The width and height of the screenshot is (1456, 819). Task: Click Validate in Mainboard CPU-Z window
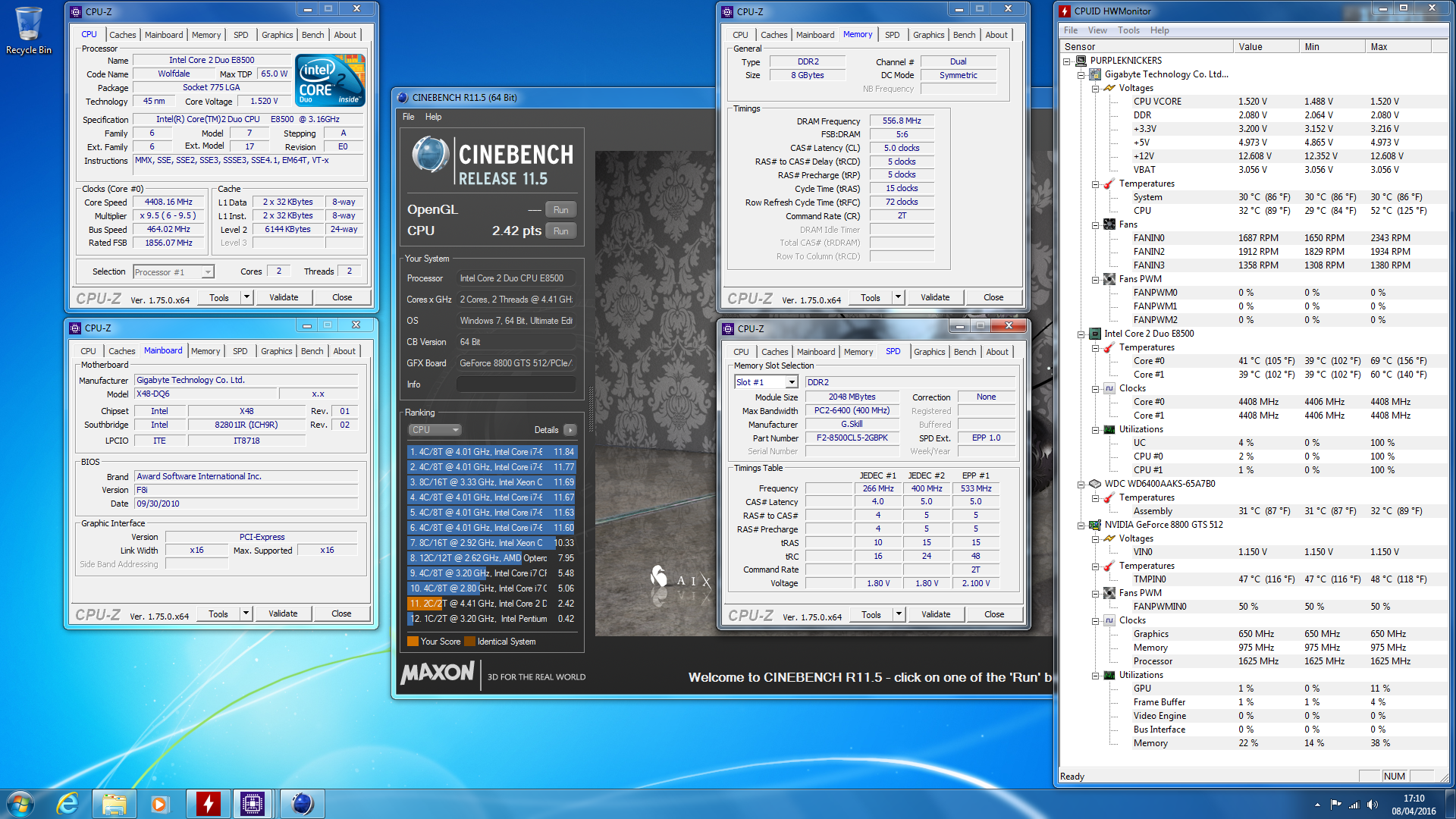pyautogui.click(x=283, y=613)
